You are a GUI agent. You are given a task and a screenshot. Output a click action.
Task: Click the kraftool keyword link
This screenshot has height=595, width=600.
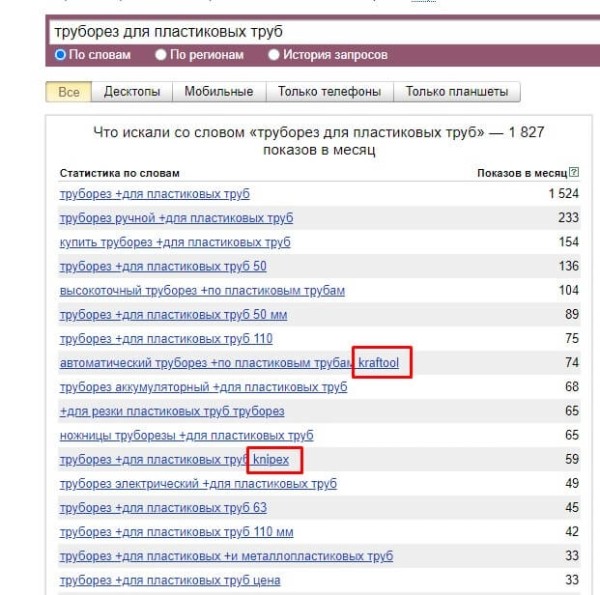pos(379,363)
